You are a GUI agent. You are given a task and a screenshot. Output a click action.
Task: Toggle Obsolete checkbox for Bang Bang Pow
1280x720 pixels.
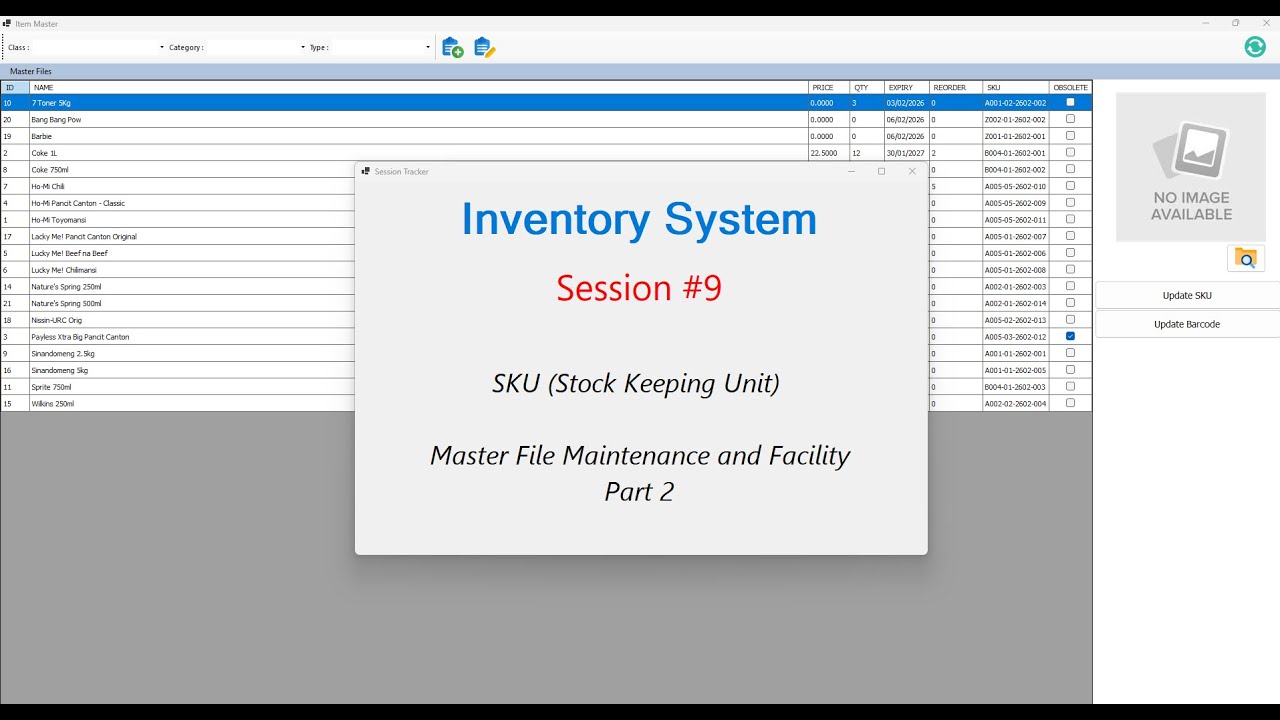point(1070,119)
